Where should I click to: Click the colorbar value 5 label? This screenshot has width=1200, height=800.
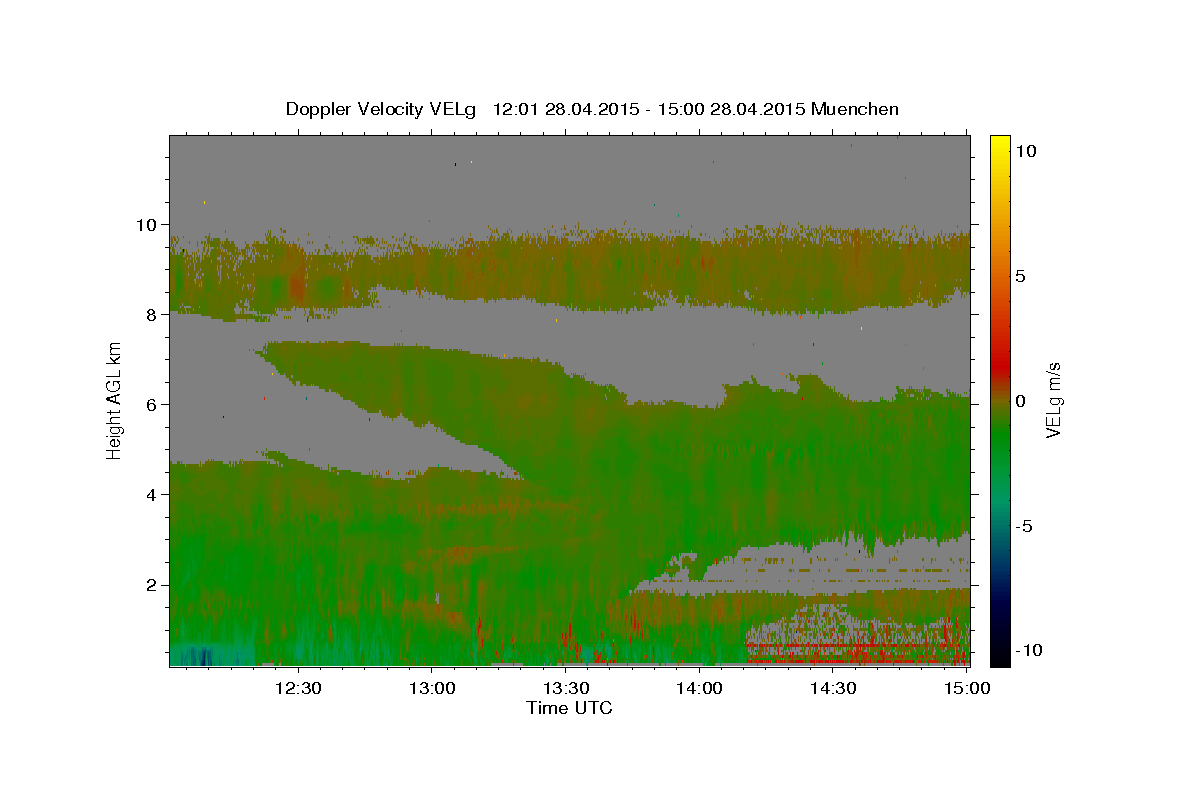click(1020, 276)
